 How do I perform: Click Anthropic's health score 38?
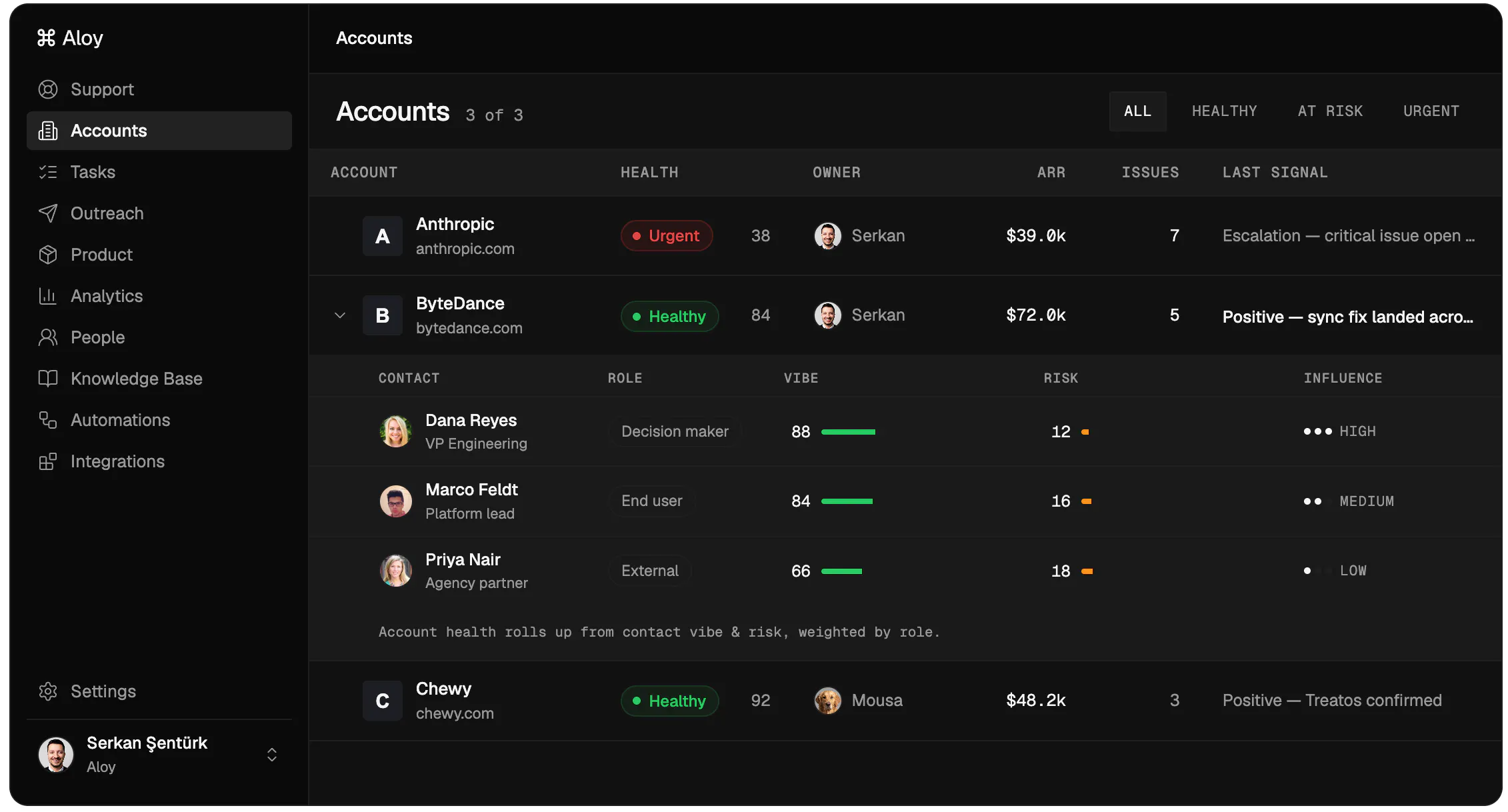point(761,236)
